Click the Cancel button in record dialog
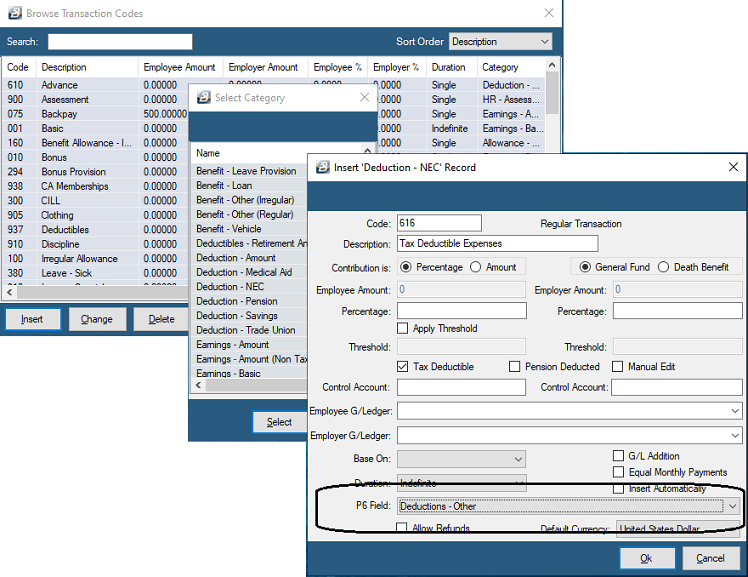 click(710, 558)
